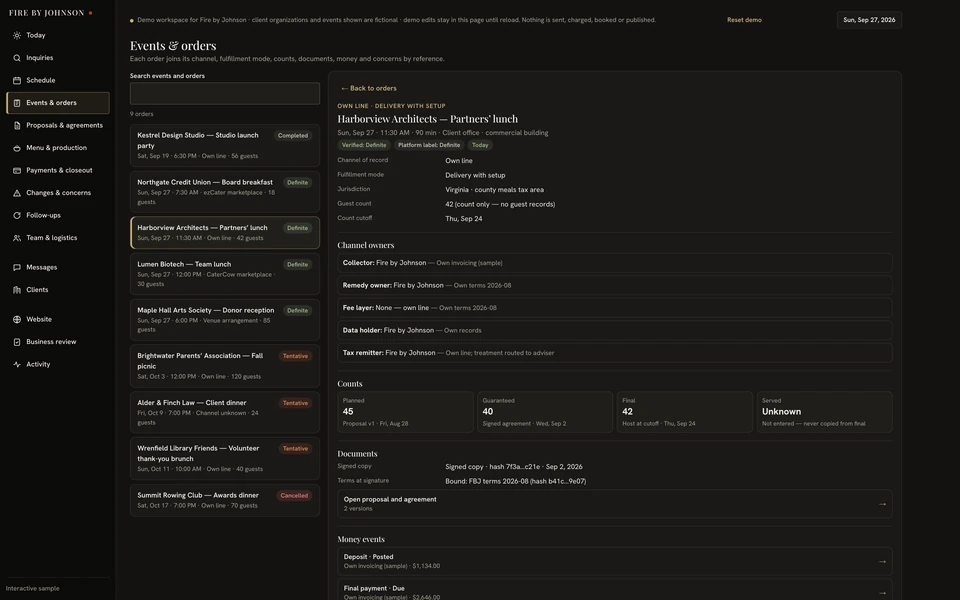Screen dimensions: 960x600
Task: Select the Lumen Biotech Team lunch order
Action: pyautogui.click(x=225, y=274)
